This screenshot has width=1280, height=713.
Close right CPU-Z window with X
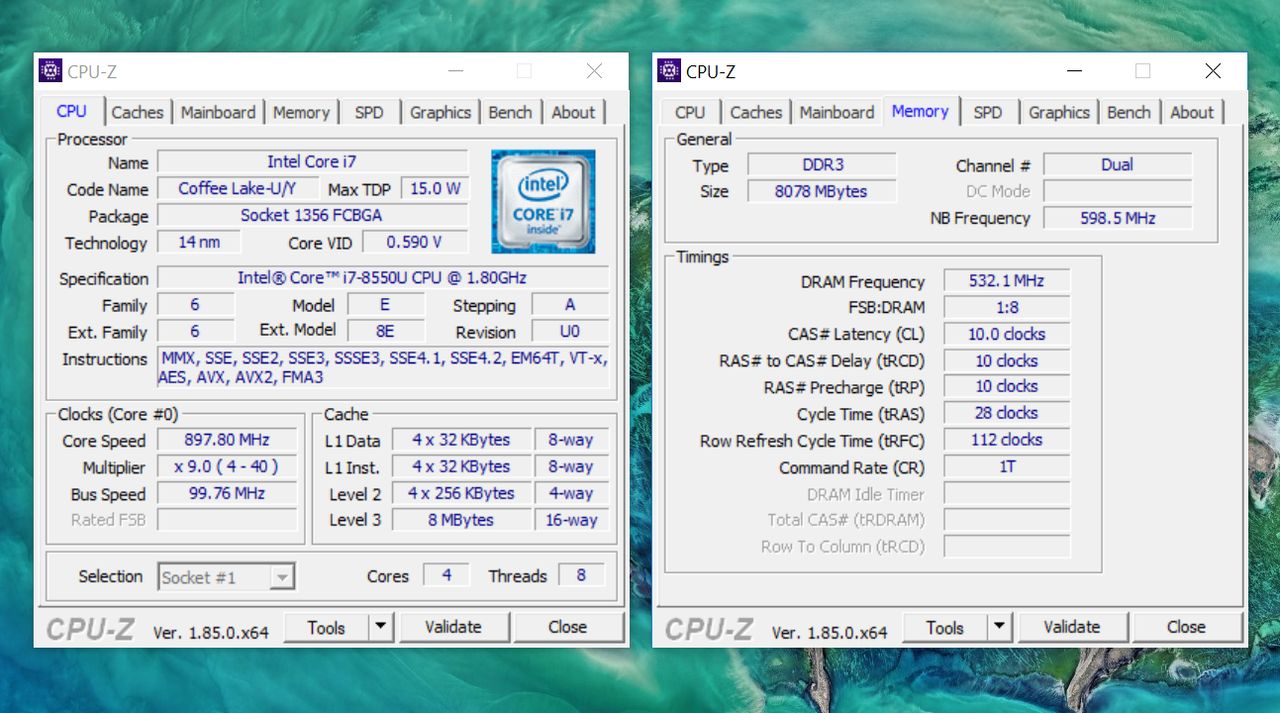click(x=1213, y=71)
